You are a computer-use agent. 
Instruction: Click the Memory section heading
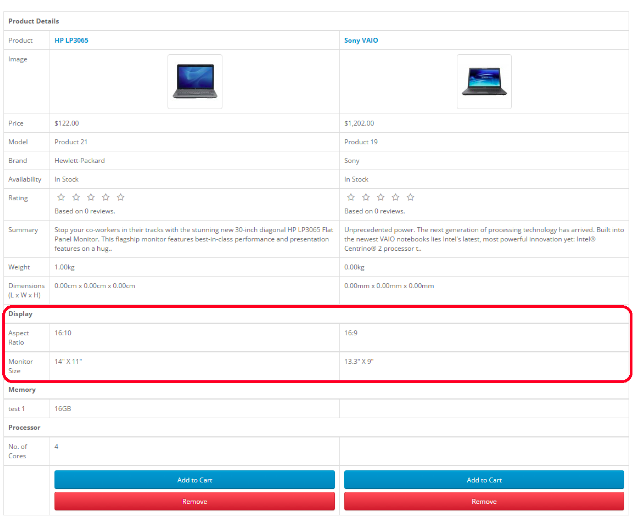point(22,390)
